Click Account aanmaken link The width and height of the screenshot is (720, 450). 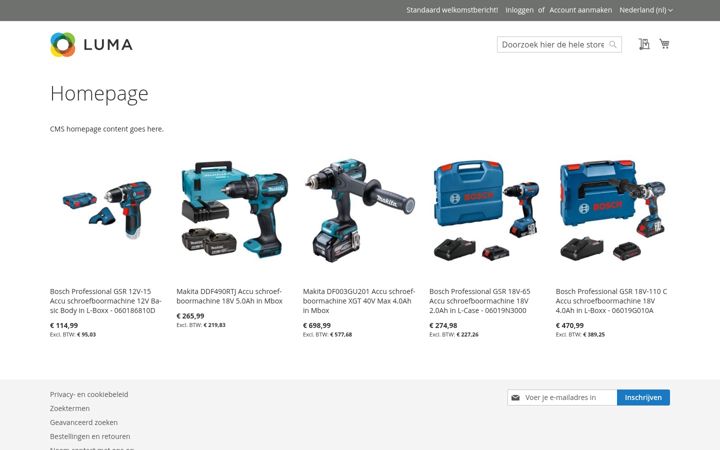point(580,10)
